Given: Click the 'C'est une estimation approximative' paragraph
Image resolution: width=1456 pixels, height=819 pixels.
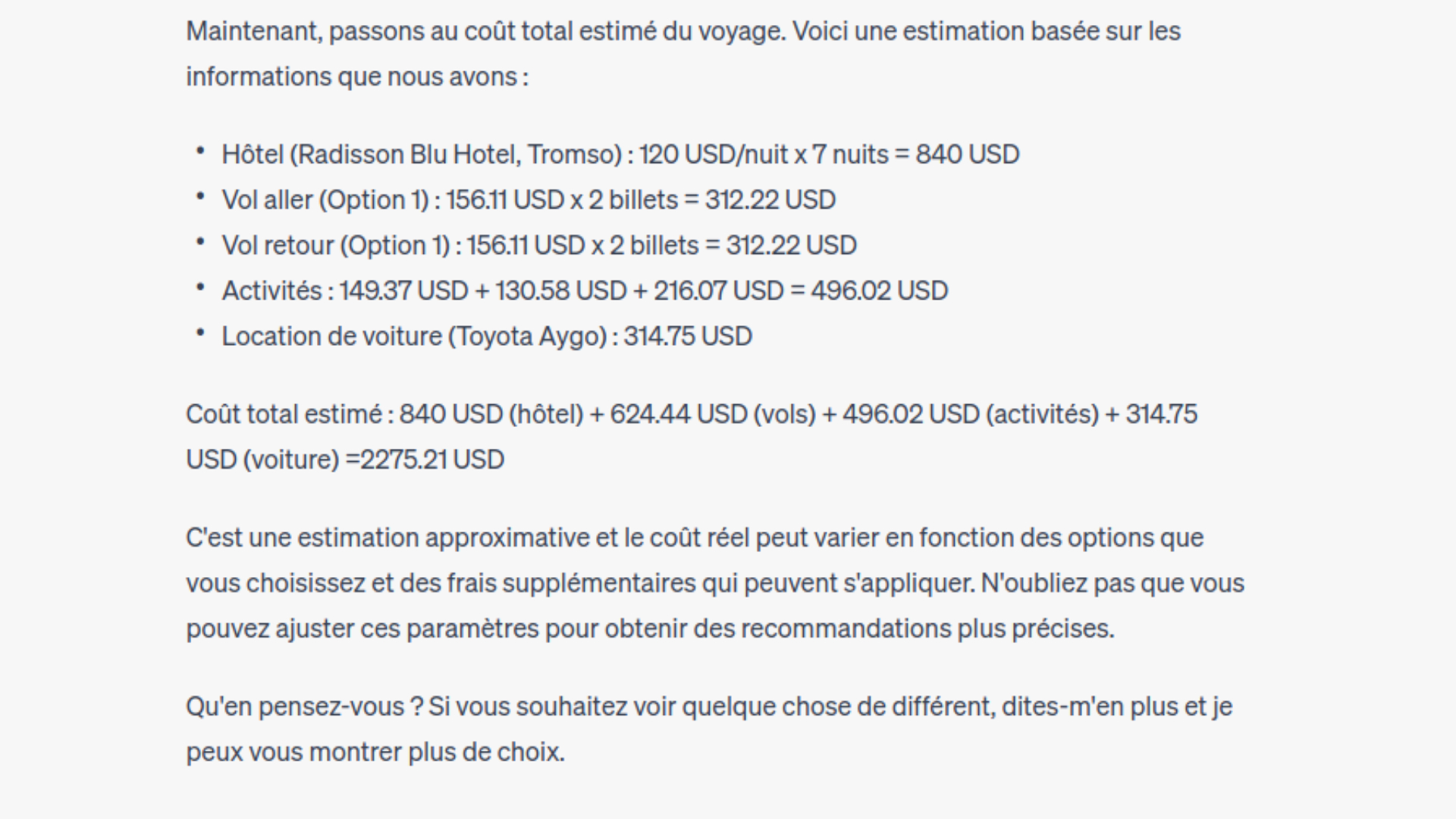Looking at the screenshot, I should pyautogui.click(x=715, y=583).
